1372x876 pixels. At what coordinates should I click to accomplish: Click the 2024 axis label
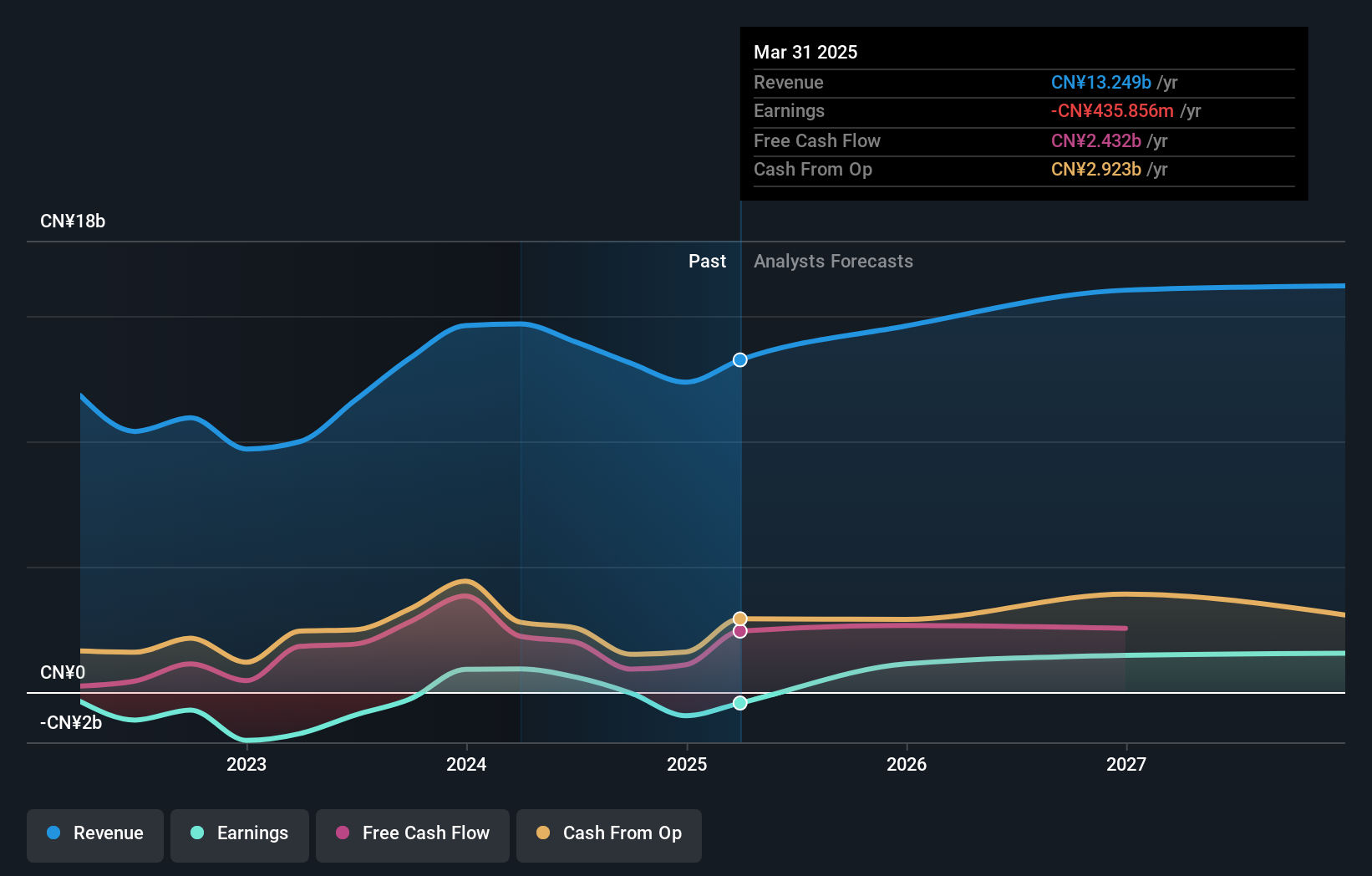466,764
